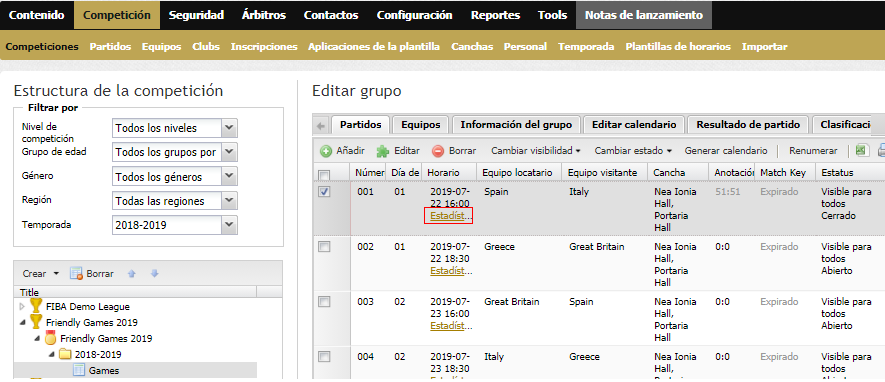This screenshot has width=885, height=382.
Task: Open the Tools menu
Action: click(552, 15)
